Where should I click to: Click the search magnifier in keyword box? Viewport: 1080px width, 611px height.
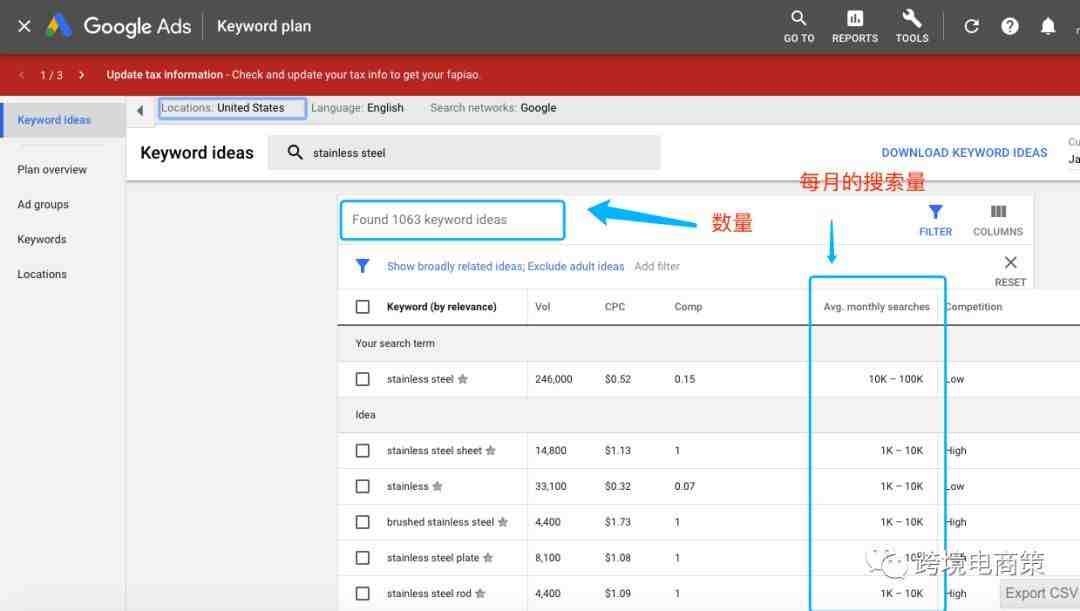295,152
